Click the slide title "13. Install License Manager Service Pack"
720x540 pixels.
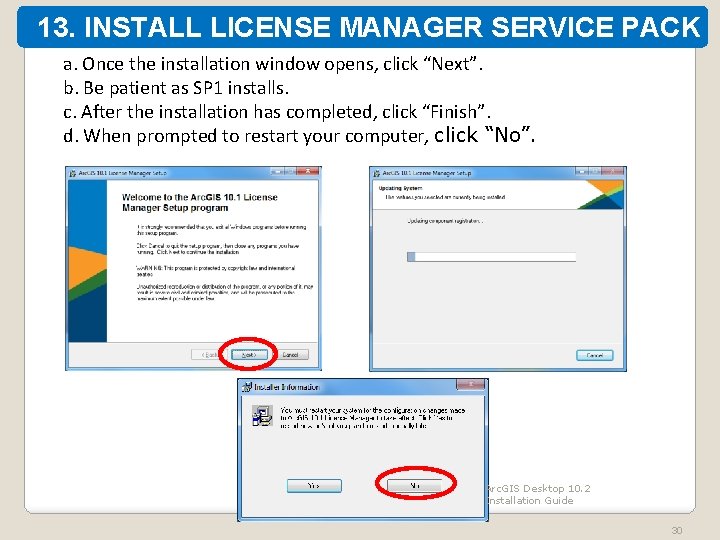[368, 27]
